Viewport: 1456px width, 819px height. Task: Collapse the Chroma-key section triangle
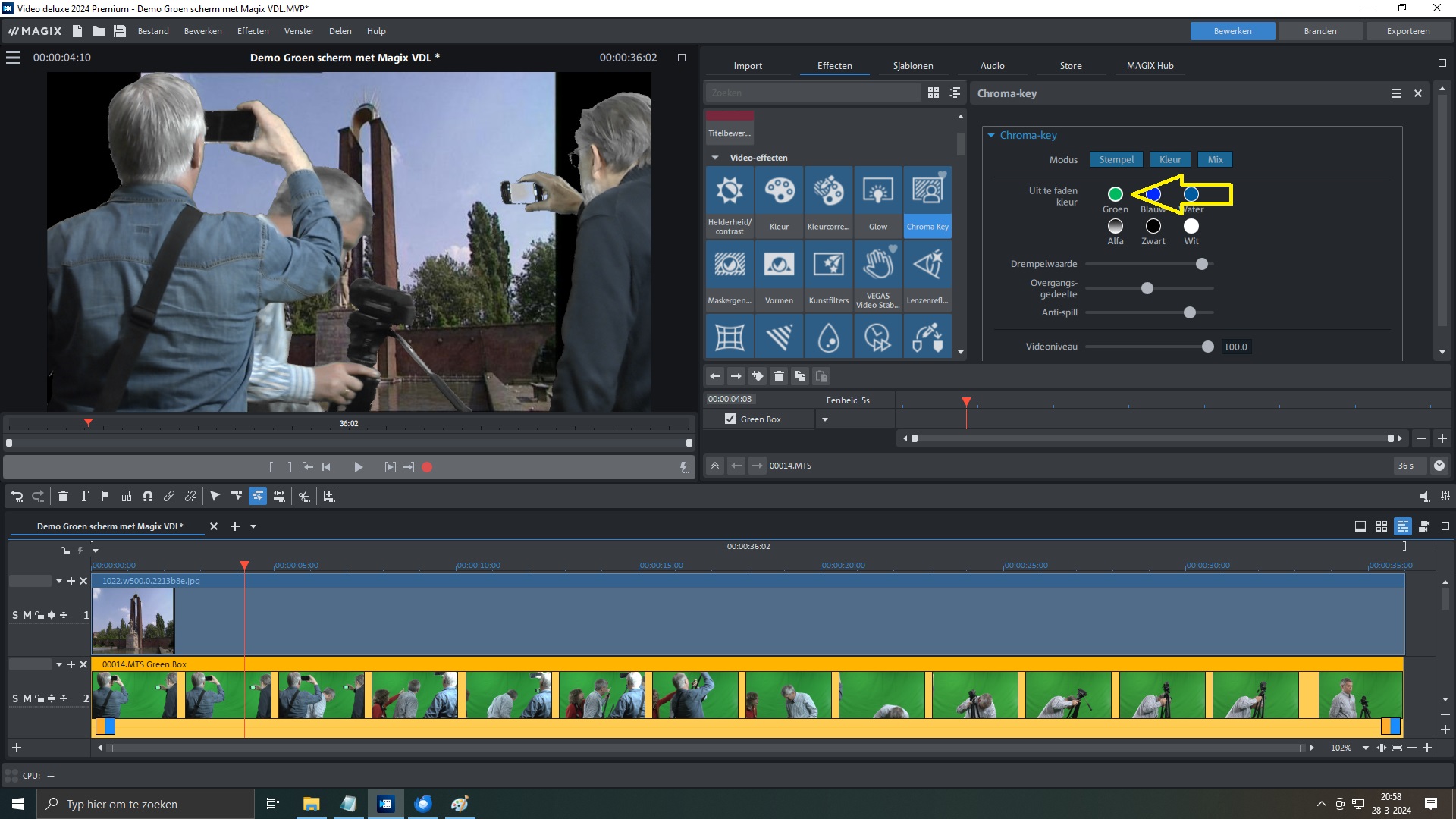pos(990,135)
